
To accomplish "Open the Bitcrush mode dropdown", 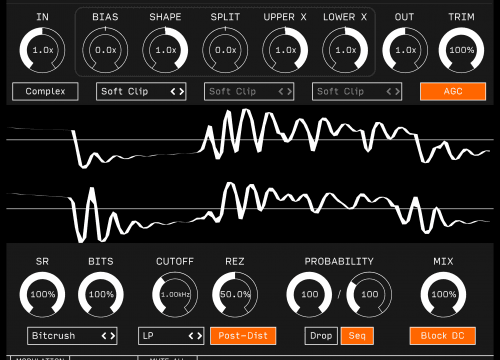I will pos(72,336).
